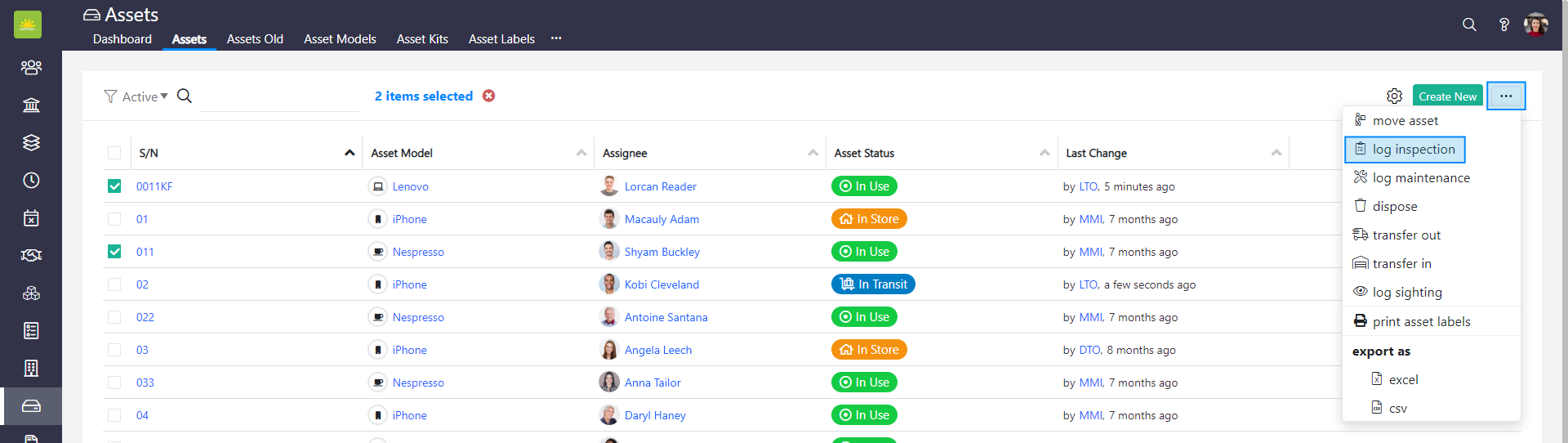Check the checkbox for asset 02
The image size is (1568, 443).
pyautogui.click(x=114, y=284)
